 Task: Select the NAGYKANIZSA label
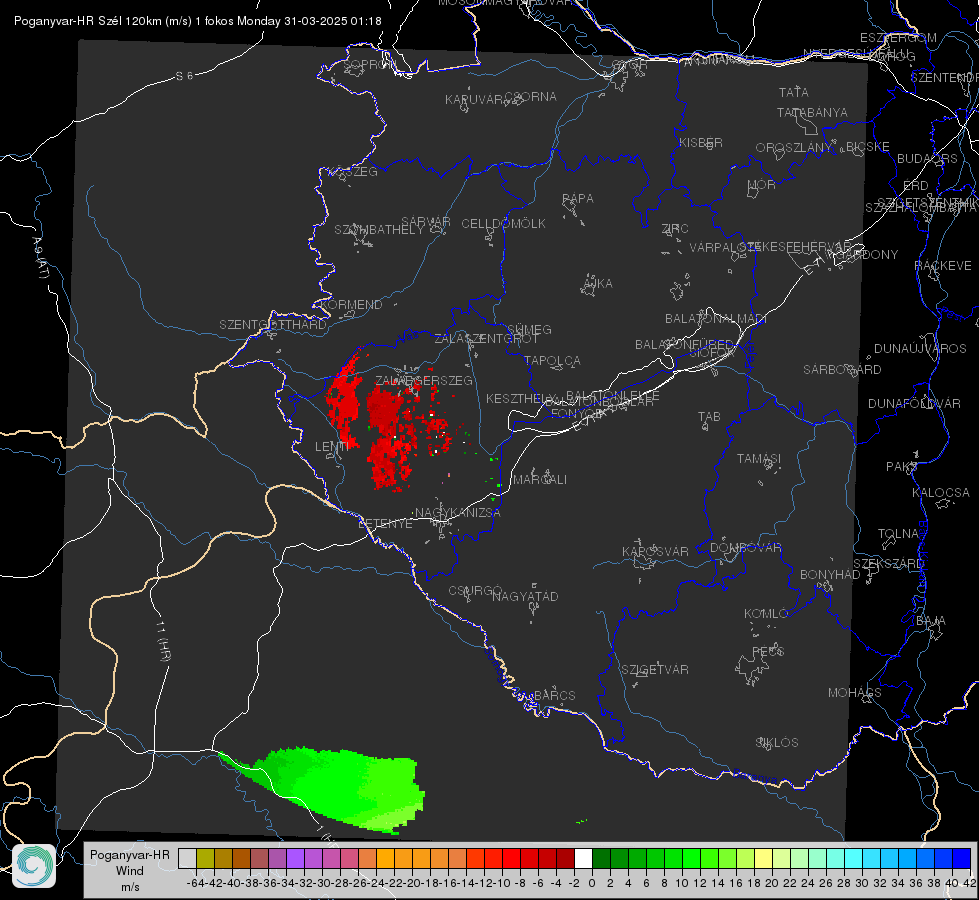coord(458,513)
